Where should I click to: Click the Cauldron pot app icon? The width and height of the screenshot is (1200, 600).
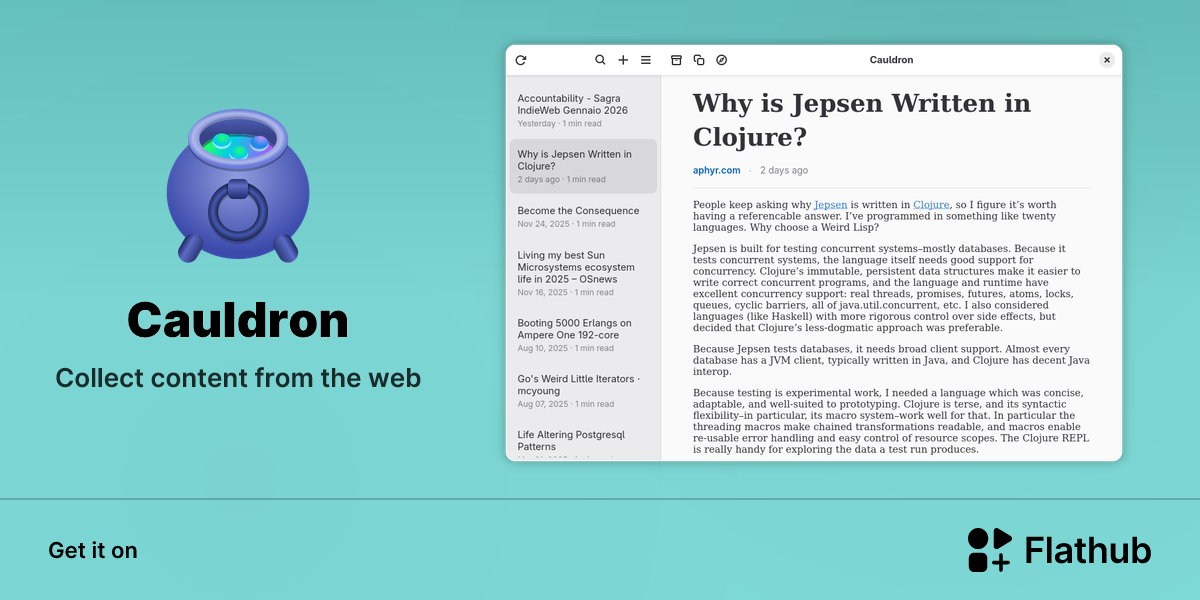click(238, 186)
